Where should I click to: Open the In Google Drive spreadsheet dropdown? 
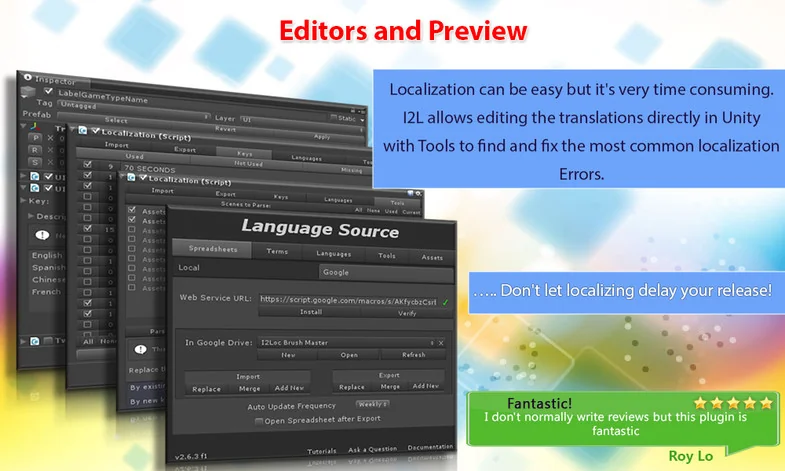pos(346,342)
